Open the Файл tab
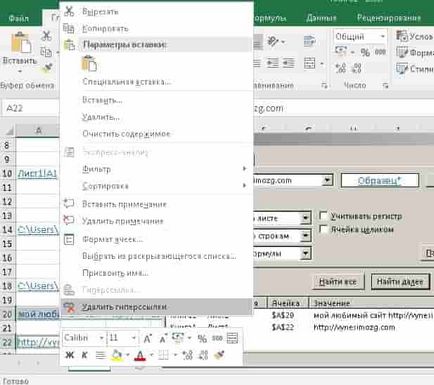434x385 pixels. click(x=18, y=18)
